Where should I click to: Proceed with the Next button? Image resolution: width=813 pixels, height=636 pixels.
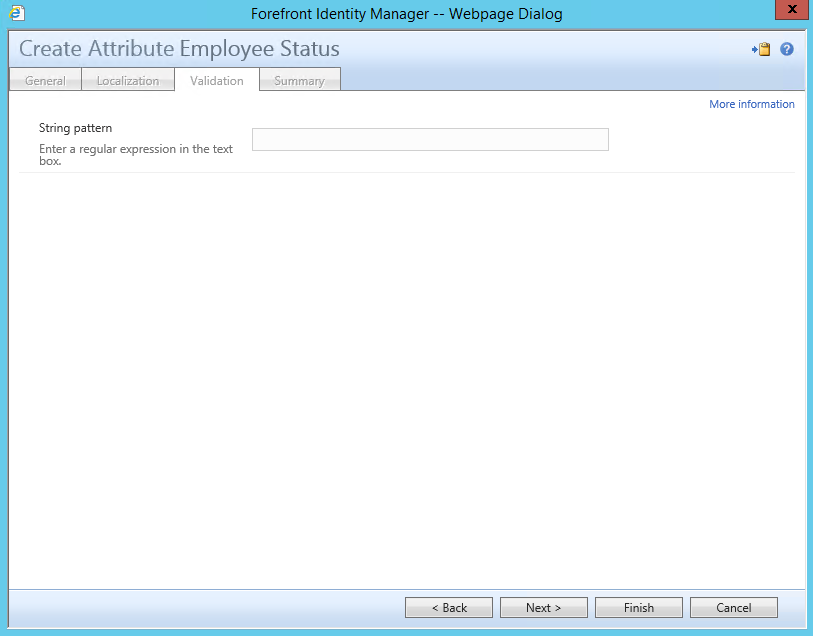pyautogui.click(x=544, y=607)
